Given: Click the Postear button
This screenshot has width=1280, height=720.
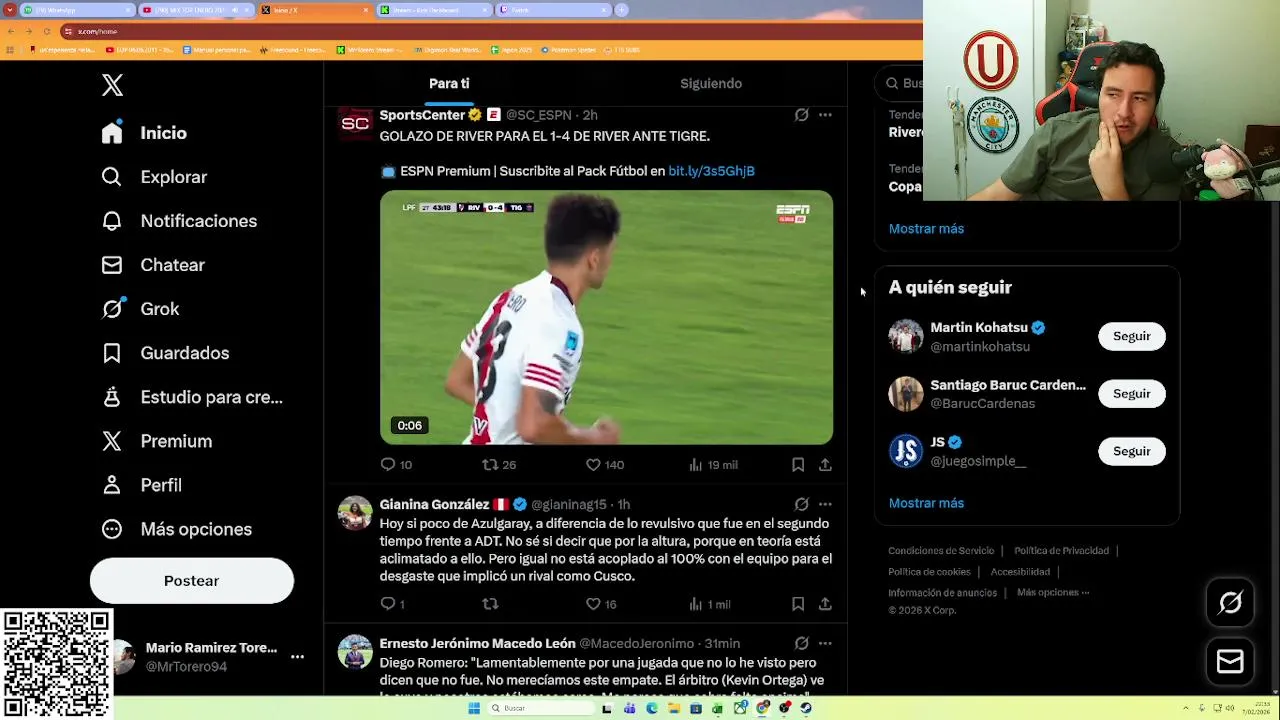Looking at the screenshot, I should 192,581.
